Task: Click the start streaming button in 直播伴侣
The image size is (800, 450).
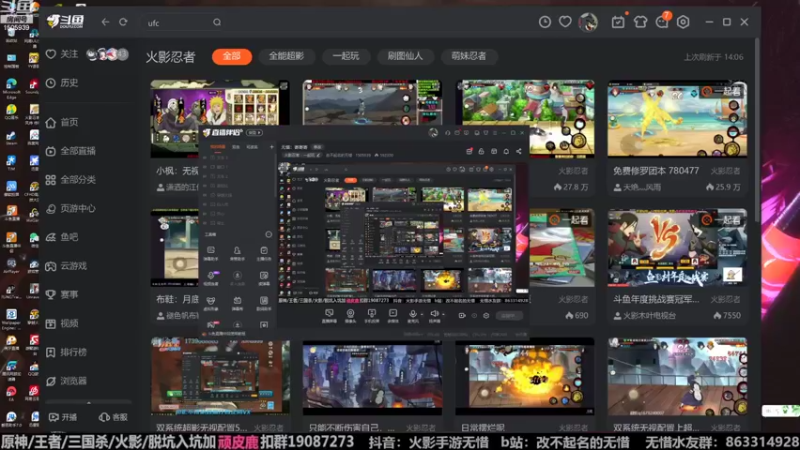Action: pos(509,316)
